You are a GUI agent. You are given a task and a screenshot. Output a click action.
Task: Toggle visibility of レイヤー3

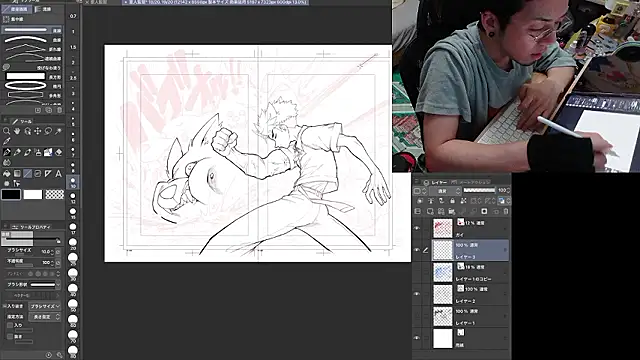[417, 250]
